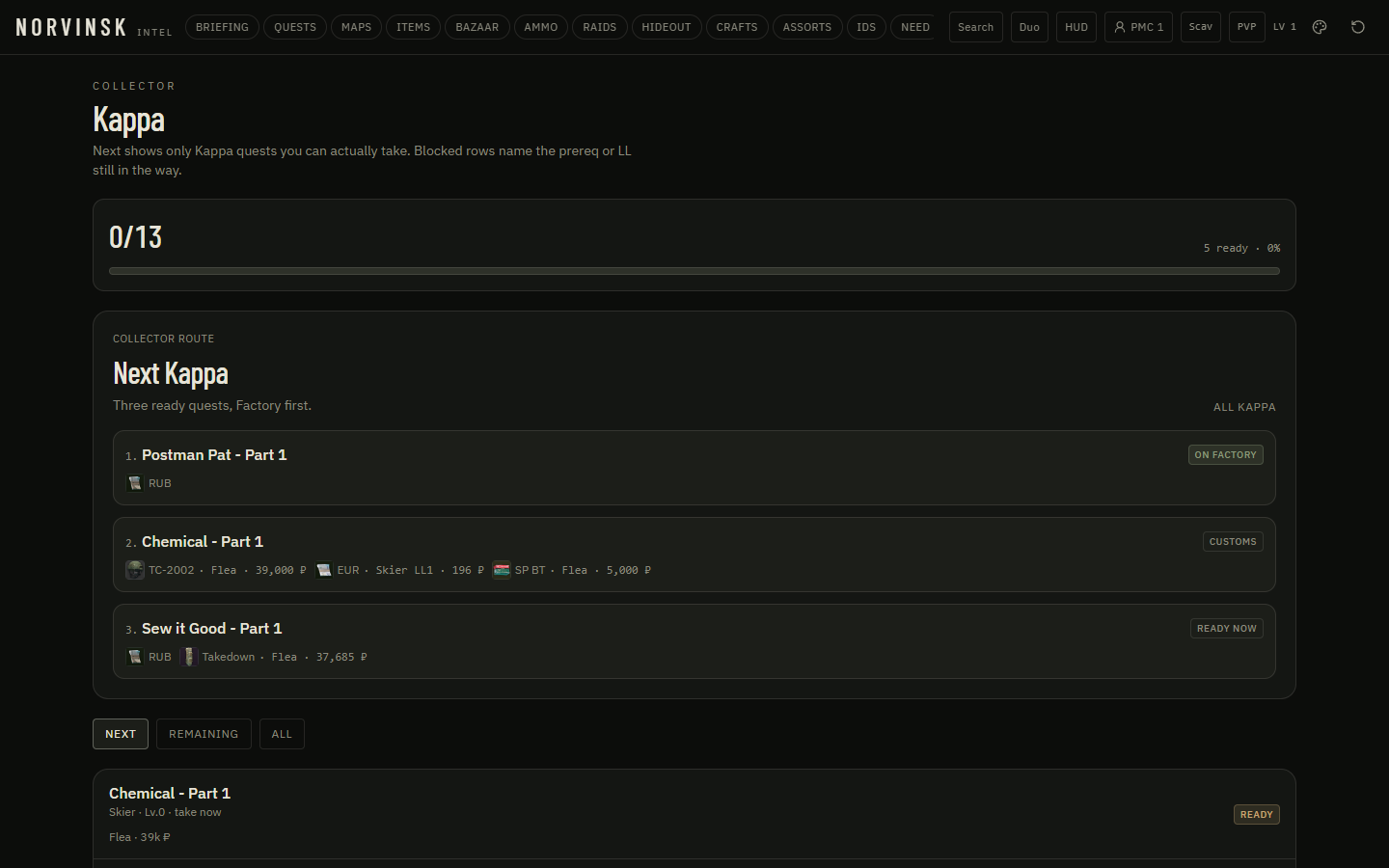
Task: Toggle Duo mode
Action: 1029,27
